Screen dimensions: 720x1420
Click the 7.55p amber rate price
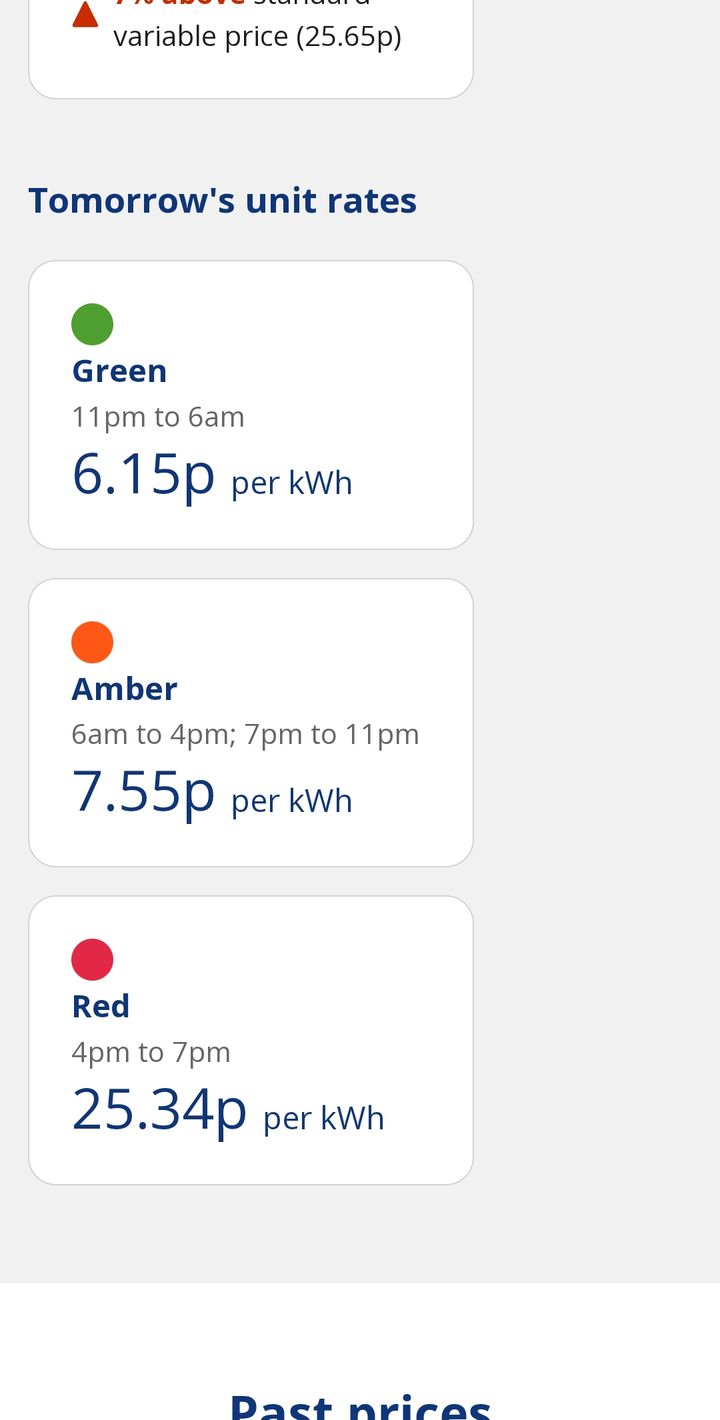(143, 792)
